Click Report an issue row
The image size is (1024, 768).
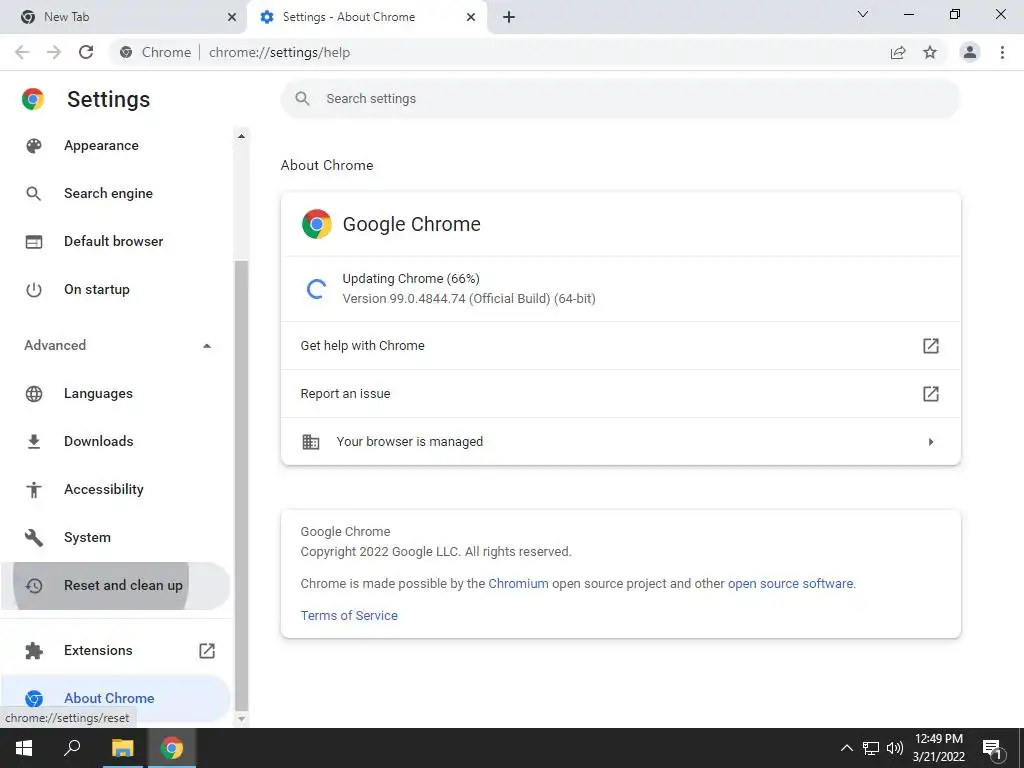(x=620, y=394)
